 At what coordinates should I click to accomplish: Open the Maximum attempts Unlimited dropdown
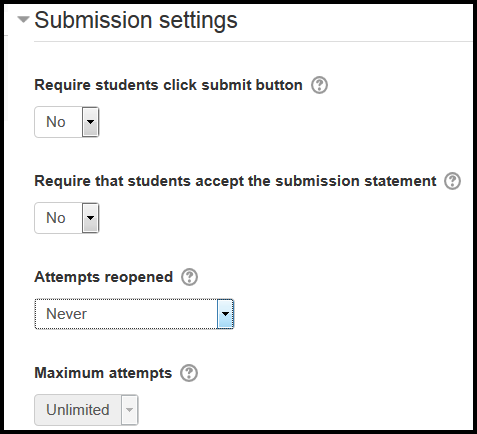(x=86, y=410)
